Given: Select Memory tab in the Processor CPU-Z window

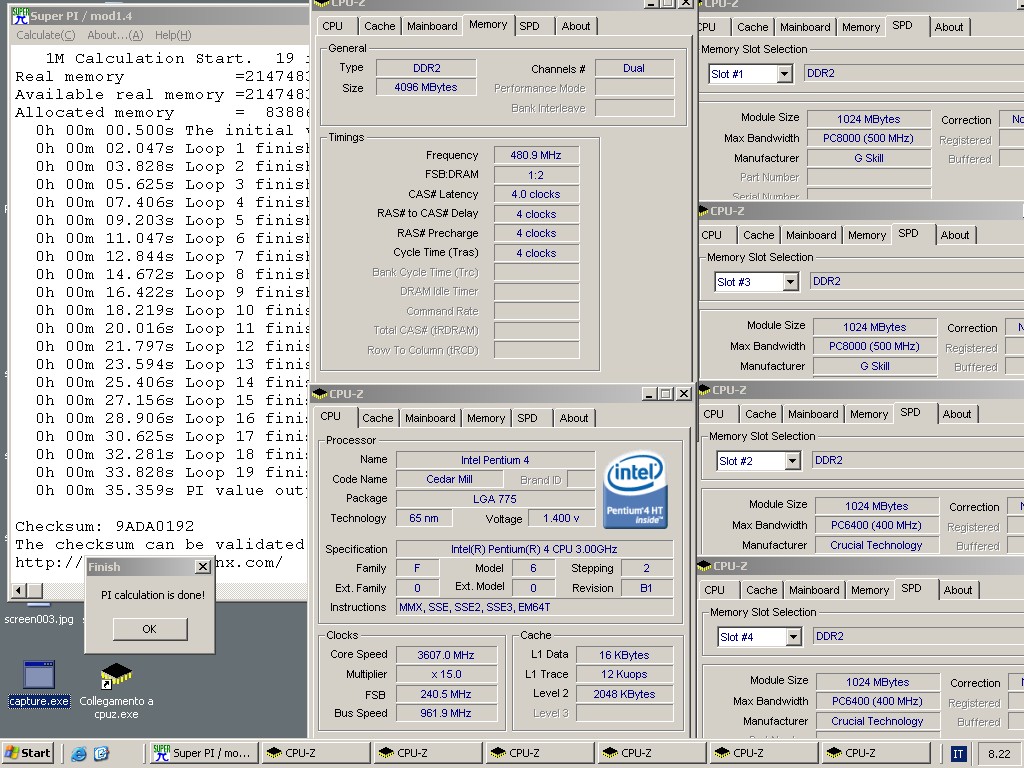Looking at the screenshot, I should pyautogui.click(x=486, y=418).
